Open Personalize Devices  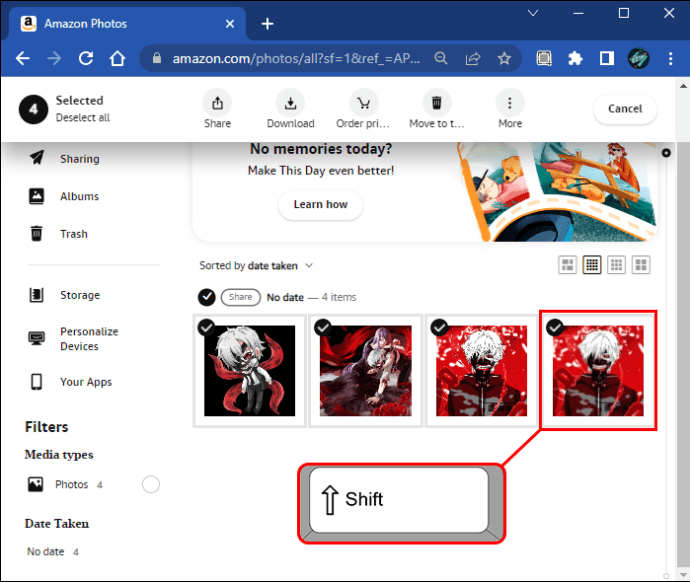pyautogui.click(x=89, y=338)
